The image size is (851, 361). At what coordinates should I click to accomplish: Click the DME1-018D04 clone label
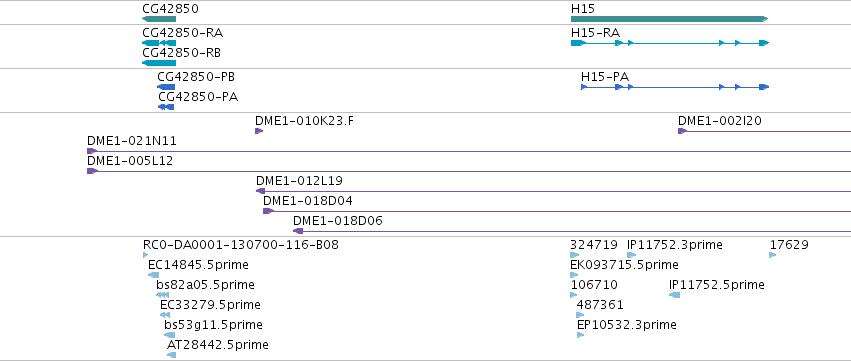click(x=308, y=201)
